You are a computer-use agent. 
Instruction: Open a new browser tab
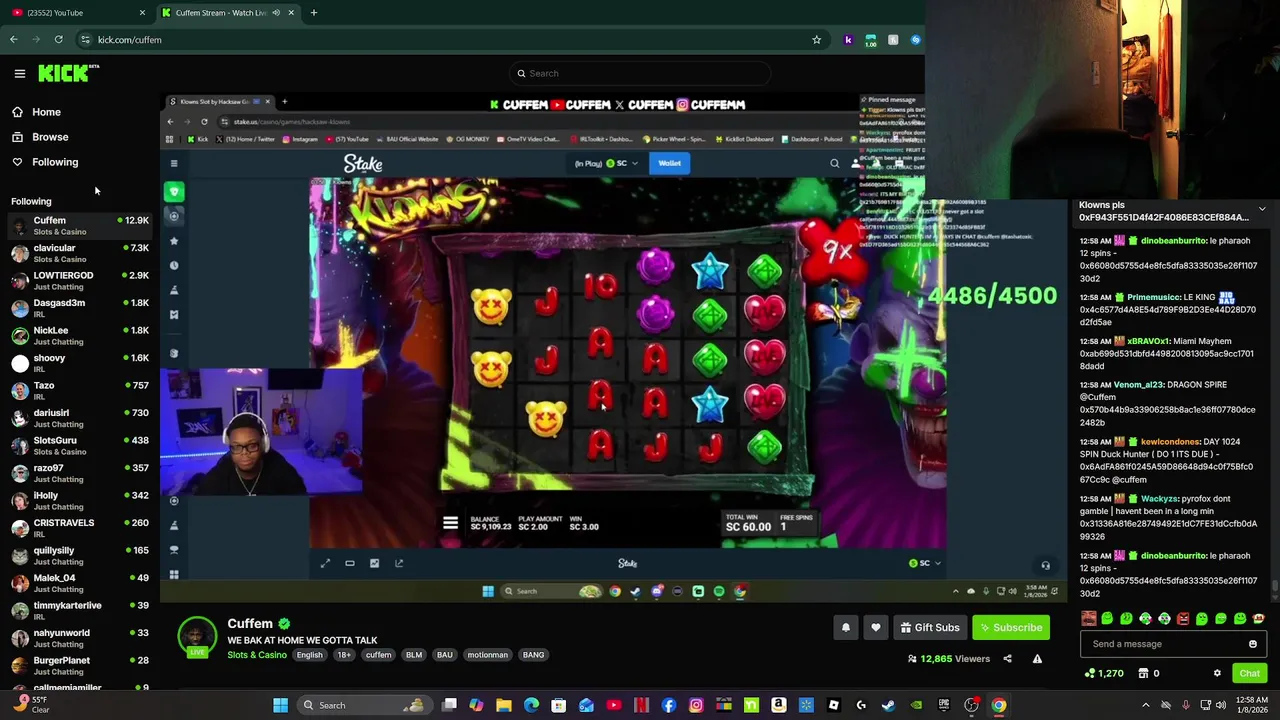[314, 13]
